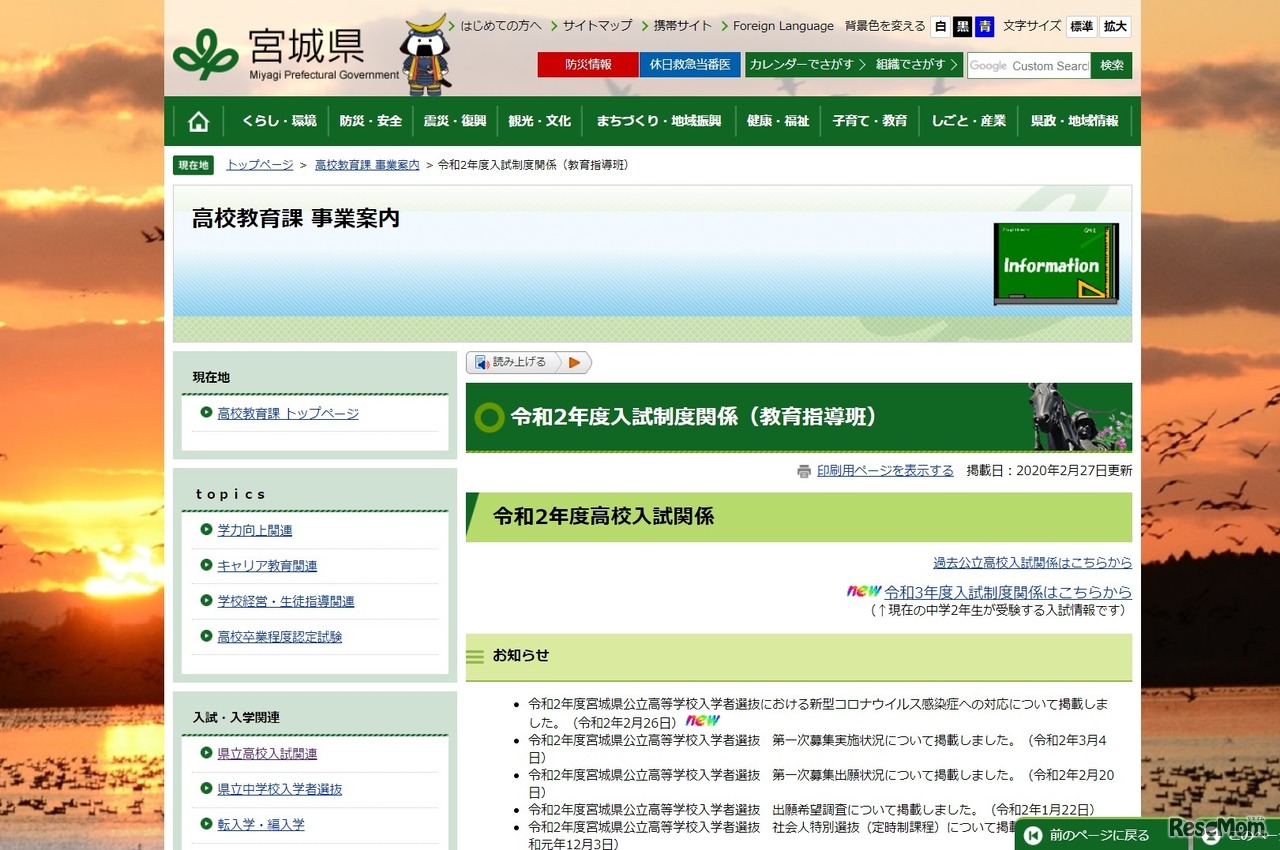Switch background color to 黒

pos(961,27)
